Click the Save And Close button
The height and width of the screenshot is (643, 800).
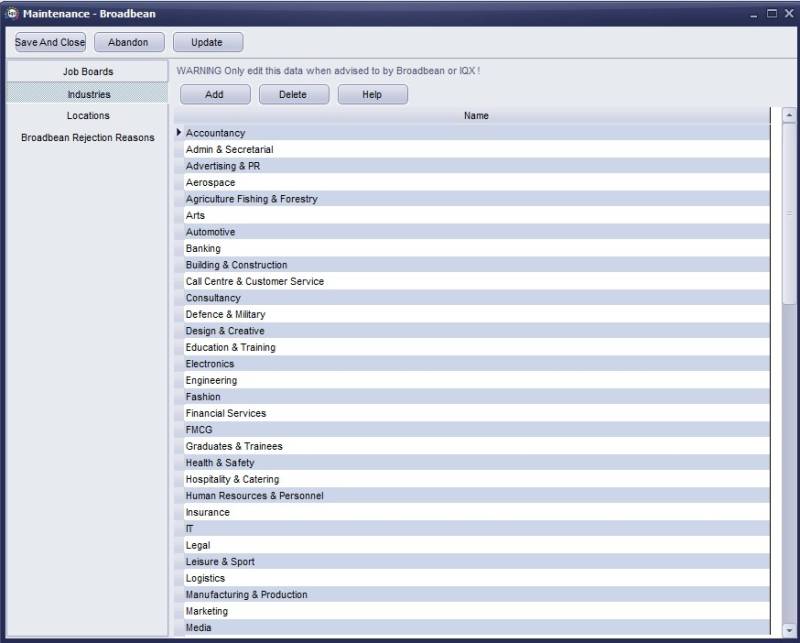point(50,42)
